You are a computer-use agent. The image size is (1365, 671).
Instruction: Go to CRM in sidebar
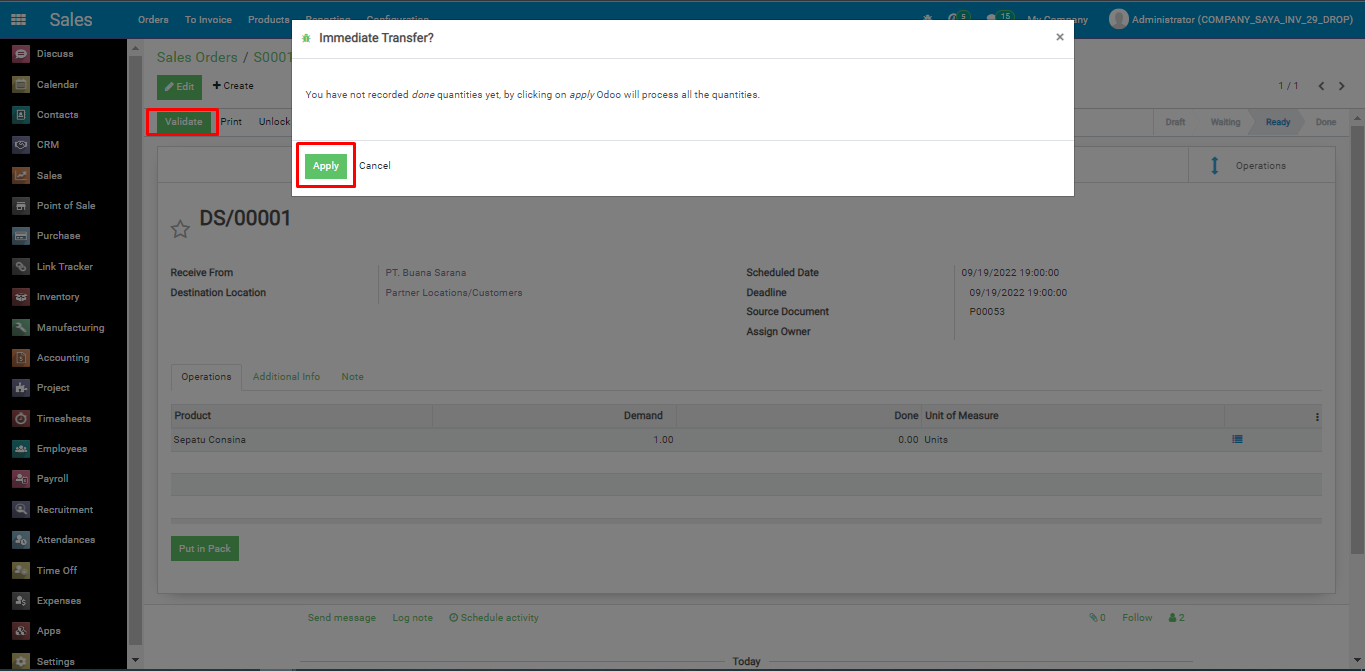47,145
